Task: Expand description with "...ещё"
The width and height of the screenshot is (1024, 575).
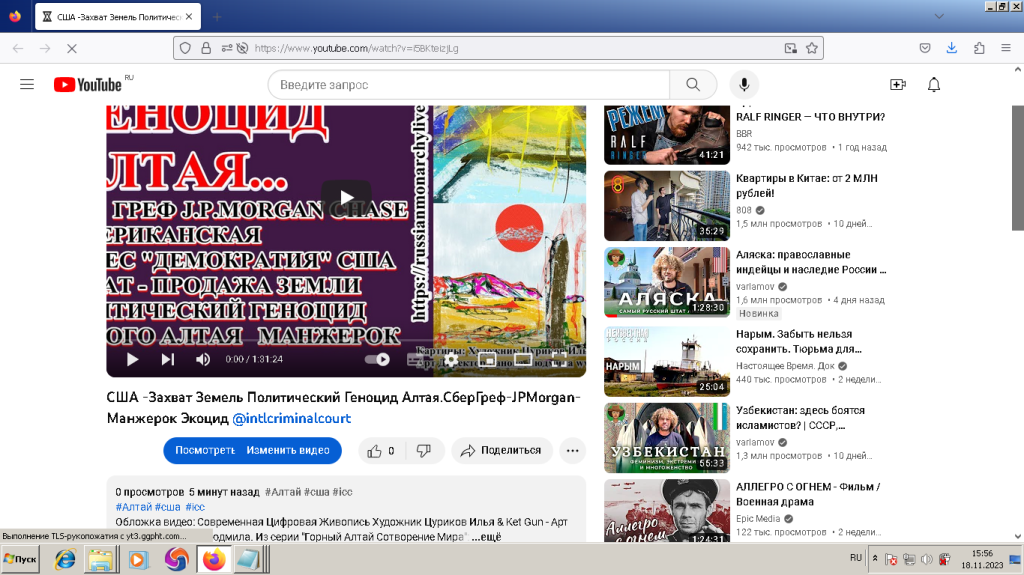Action: [x=486, y=536]
